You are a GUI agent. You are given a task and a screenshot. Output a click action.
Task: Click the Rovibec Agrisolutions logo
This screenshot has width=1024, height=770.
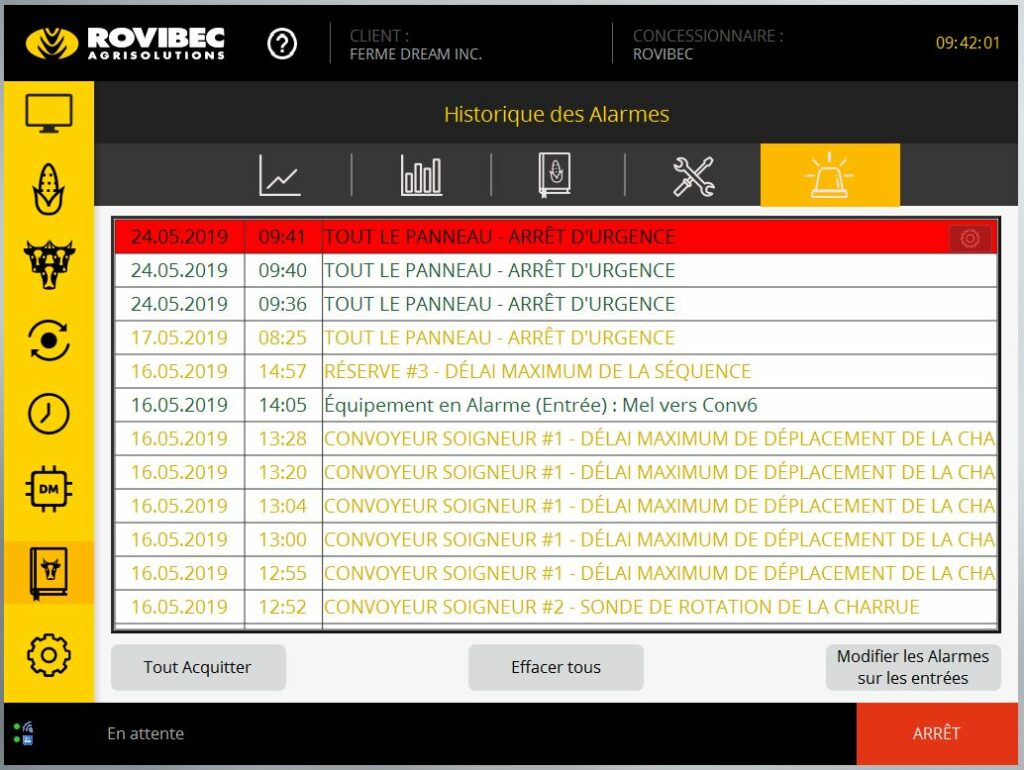(125, 44)
